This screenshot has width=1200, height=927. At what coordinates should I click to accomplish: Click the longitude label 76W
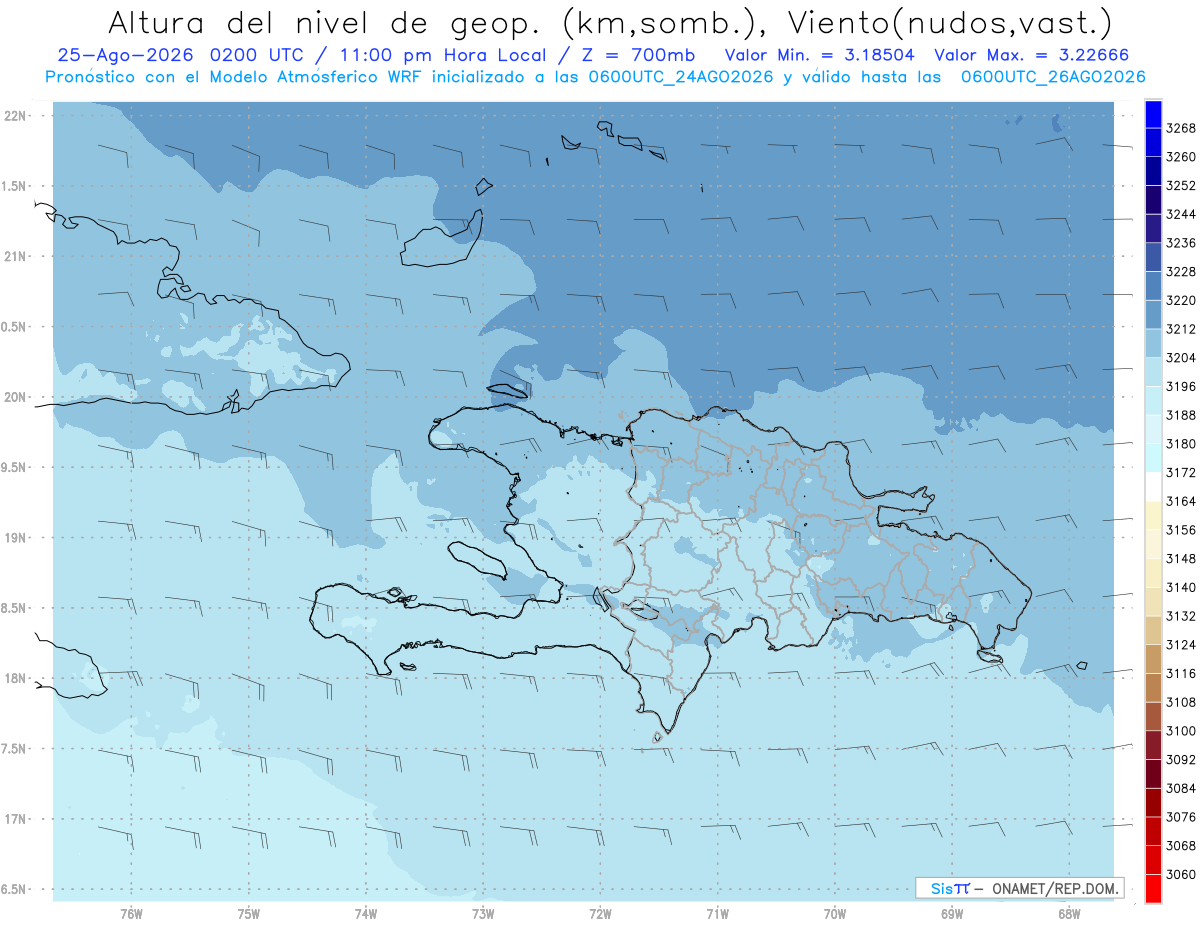(131, 914)
